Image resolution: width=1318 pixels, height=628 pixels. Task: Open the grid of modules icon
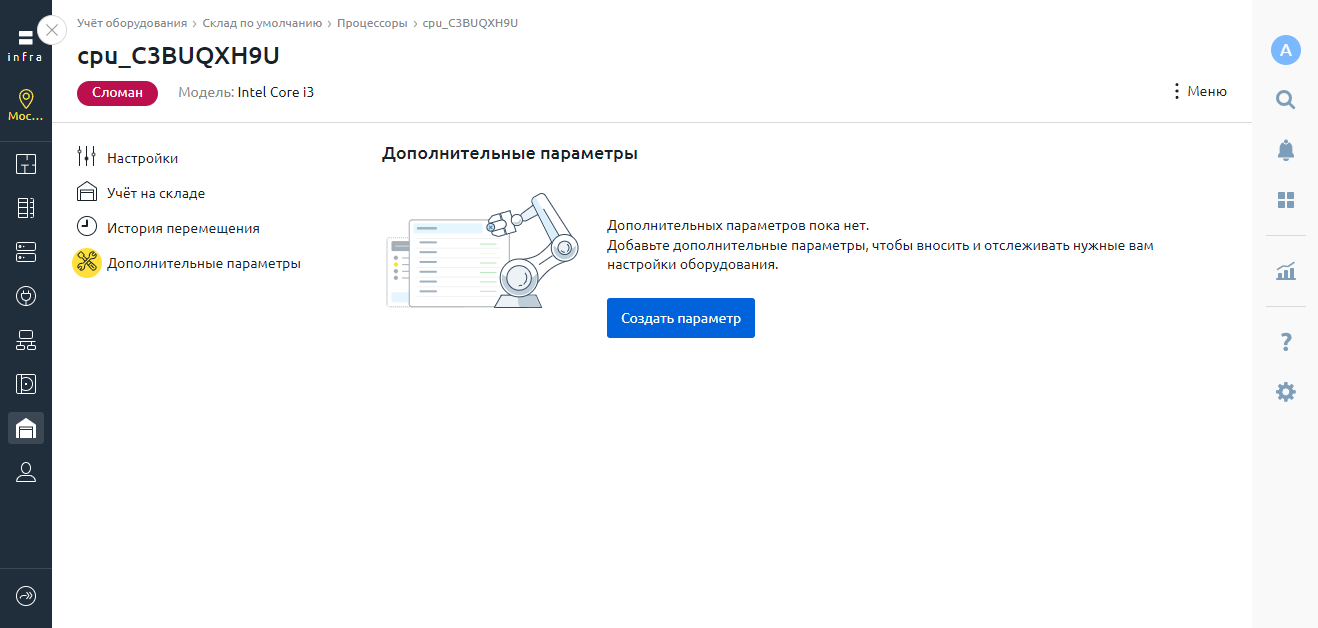[1286, 200]
